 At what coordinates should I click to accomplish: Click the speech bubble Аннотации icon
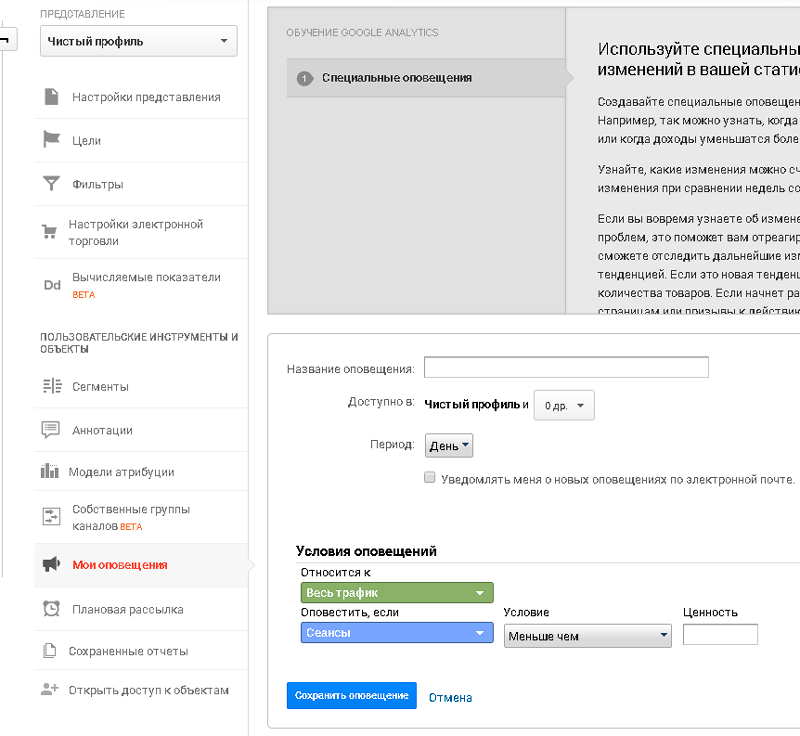click(51, 429)
